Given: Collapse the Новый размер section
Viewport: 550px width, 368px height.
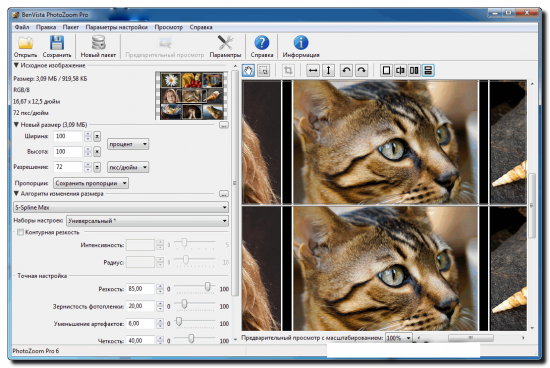Looking at the screenshot, I should (x=16, y=125).
